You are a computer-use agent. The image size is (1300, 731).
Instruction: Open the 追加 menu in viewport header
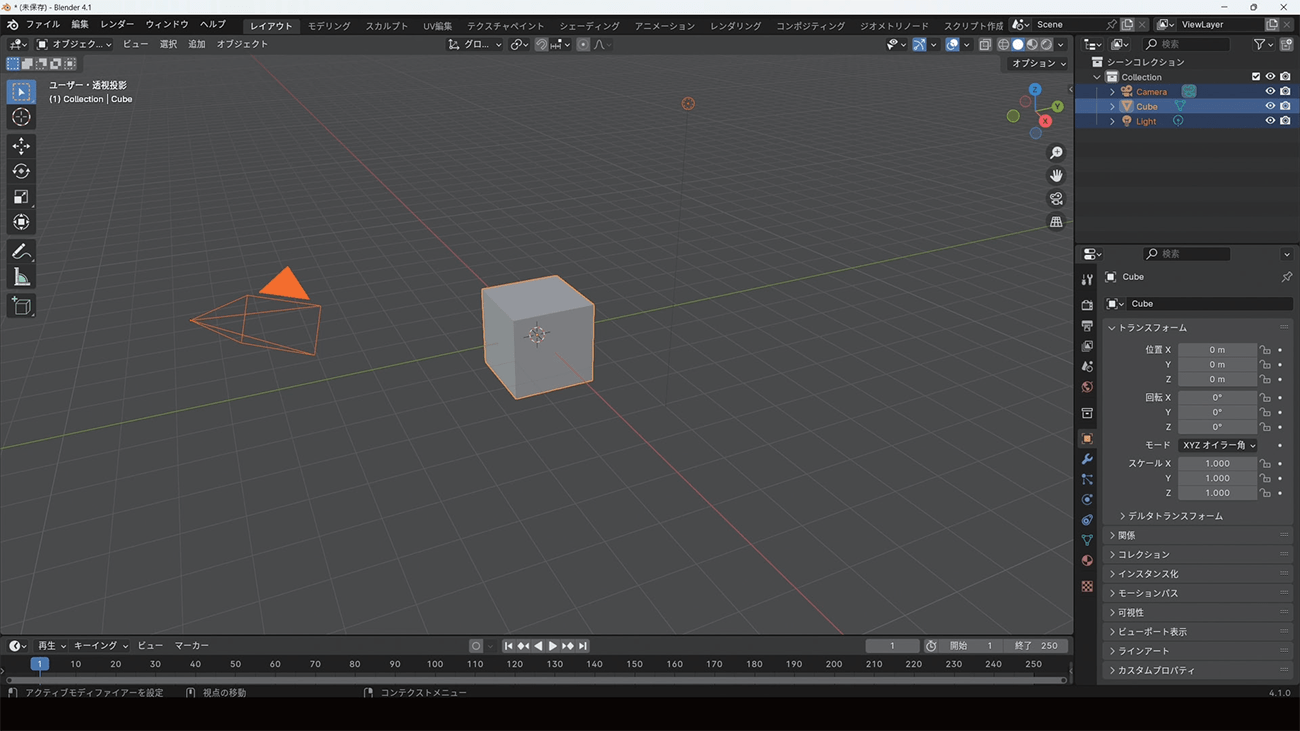pos(197,44)
